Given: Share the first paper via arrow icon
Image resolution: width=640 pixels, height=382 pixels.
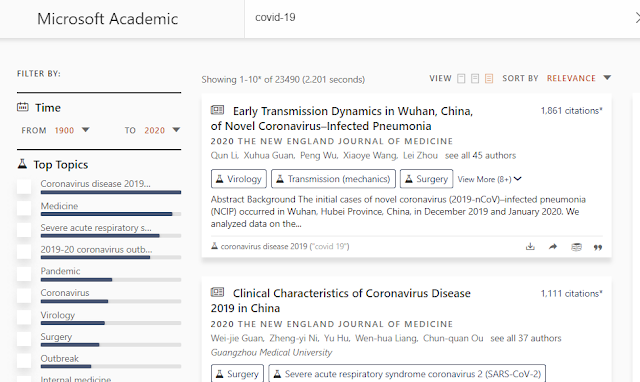Looking at the screenshot, I should (x=553, y=247).
